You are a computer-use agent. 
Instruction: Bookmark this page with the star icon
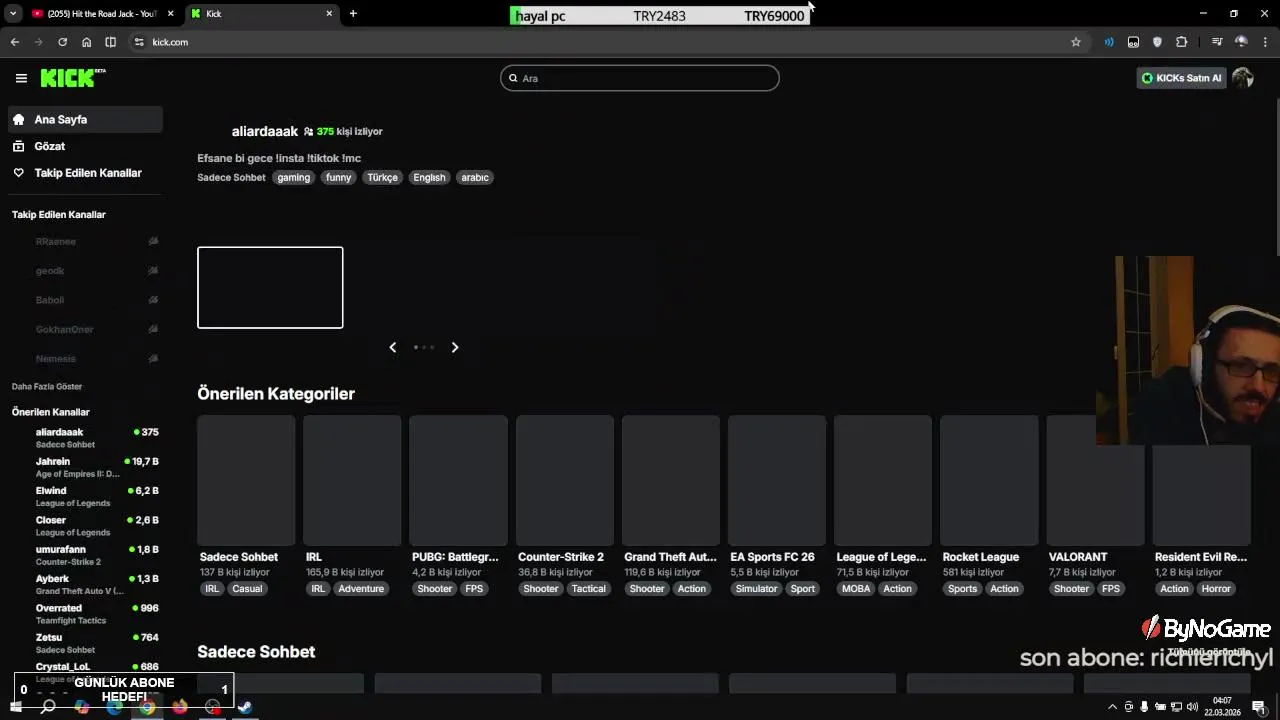click(x=1076, y=42)
